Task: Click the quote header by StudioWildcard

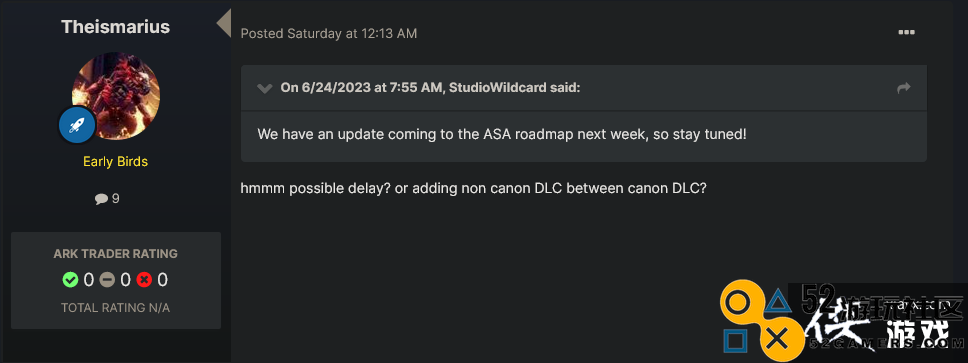Action: 430,88
